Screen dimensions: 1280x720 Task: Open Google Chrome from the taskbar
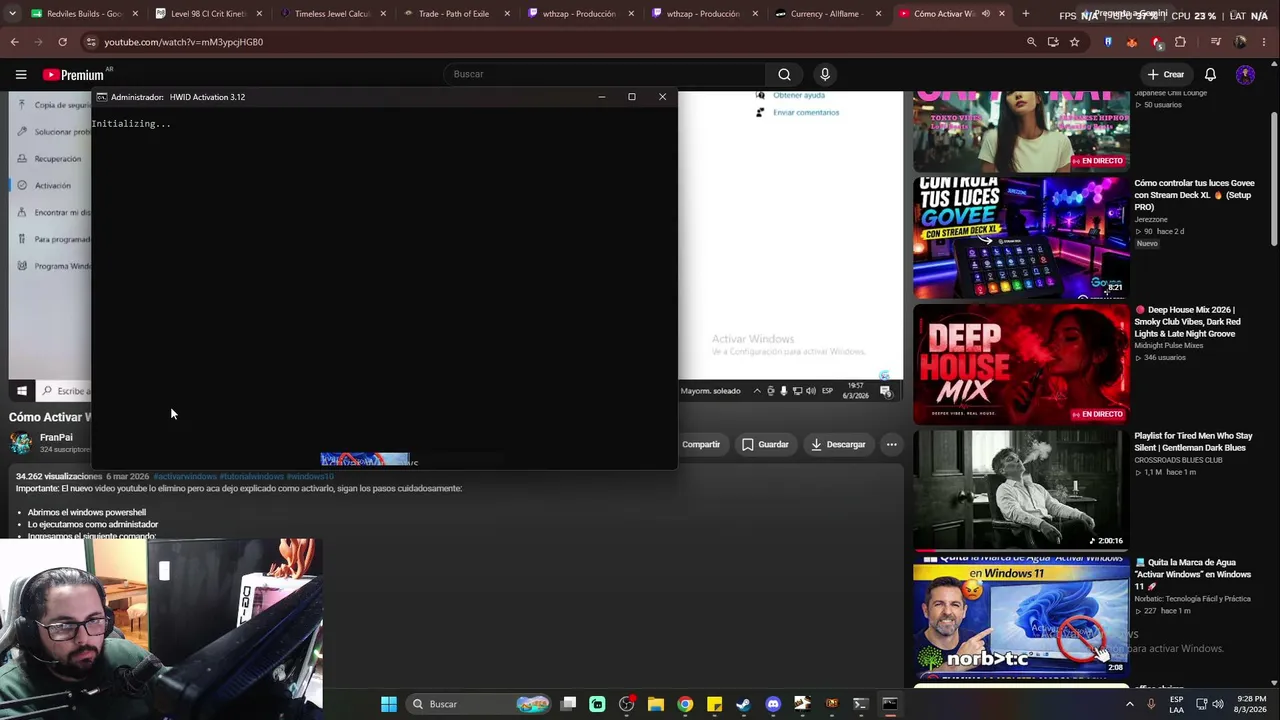[685, 704]
